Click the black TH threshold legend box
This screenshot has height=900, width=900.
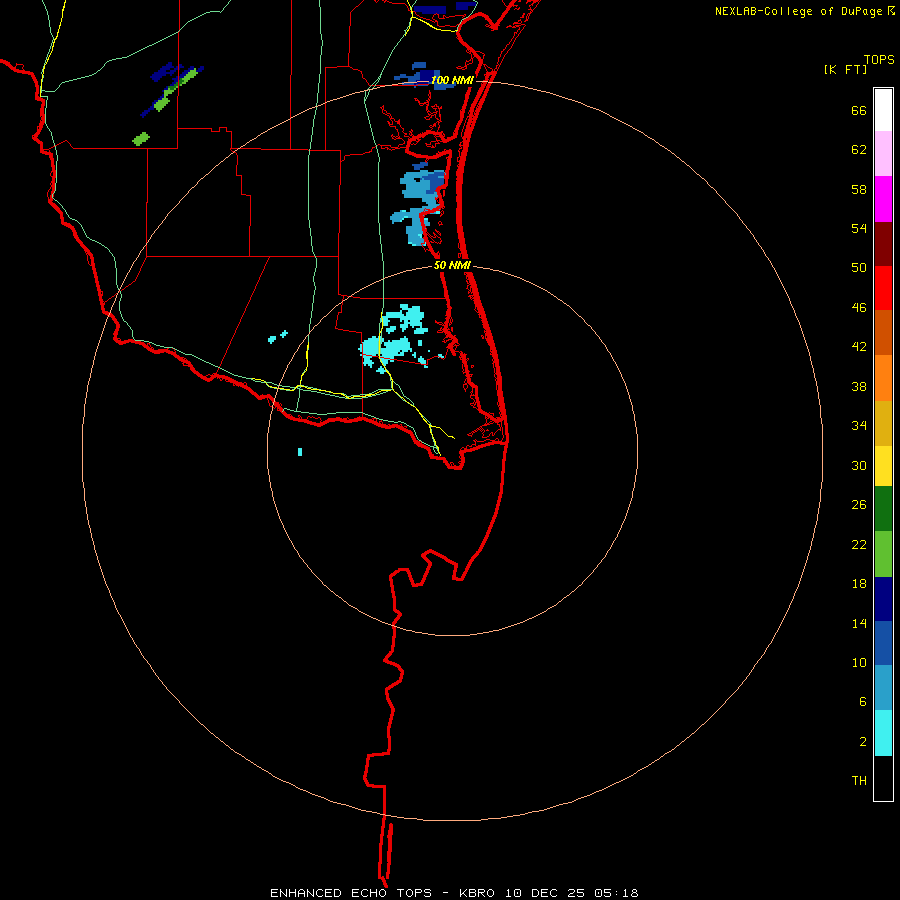pos(883,778)
